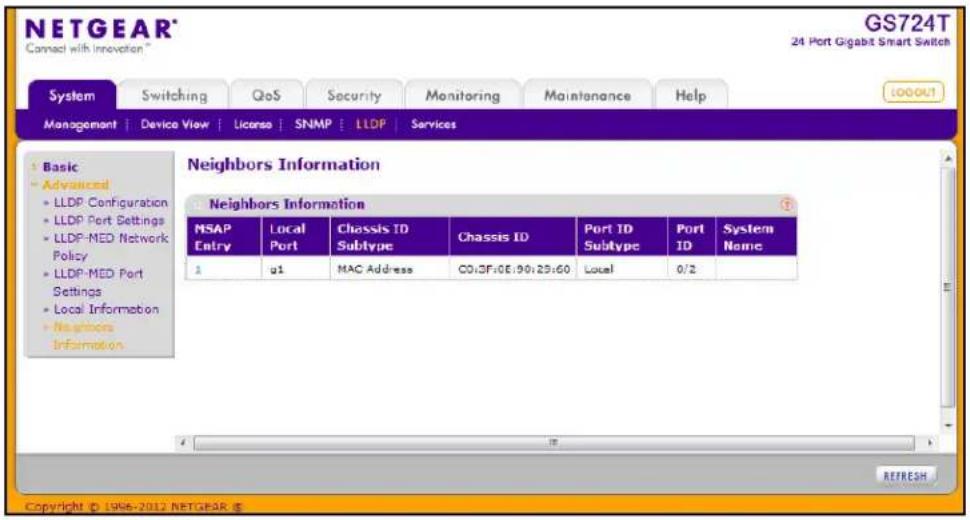Viewport: 970px width, 520px height.
Task: Click the System Name column header
Action: pyautogui.click(x=756, y=237)
